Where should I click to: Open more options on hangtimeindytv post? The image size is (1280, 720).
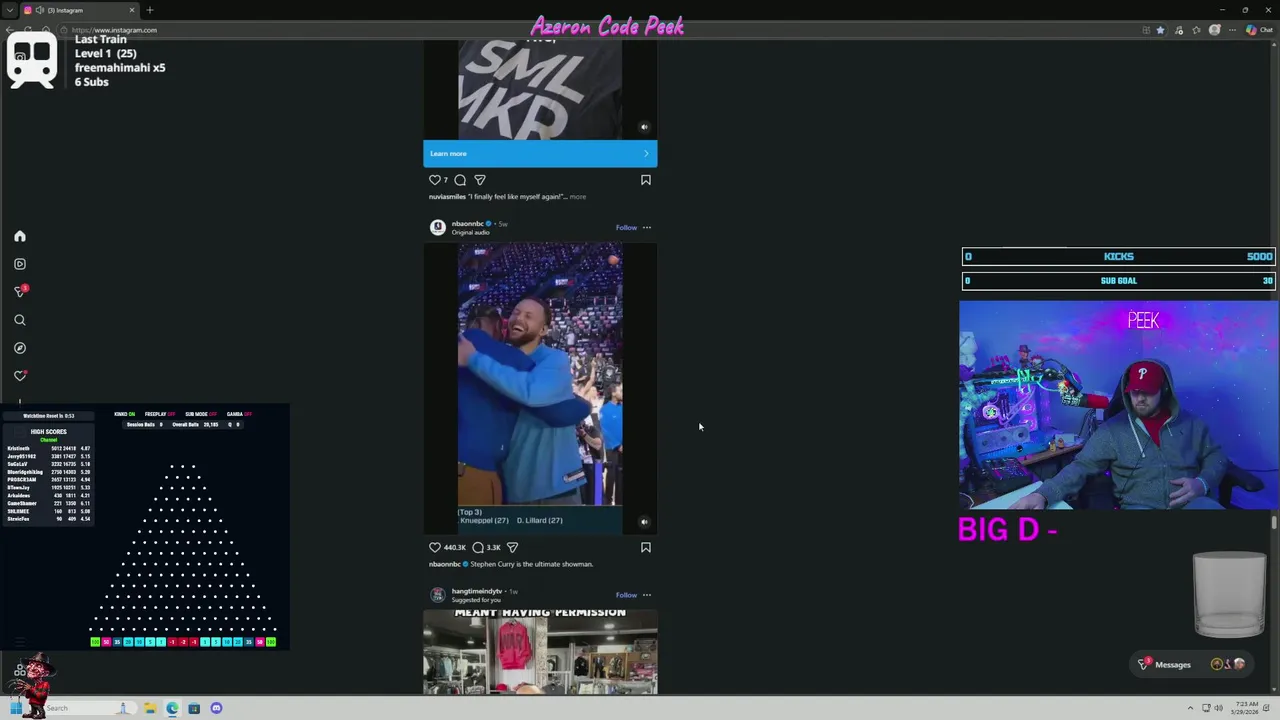647,595
